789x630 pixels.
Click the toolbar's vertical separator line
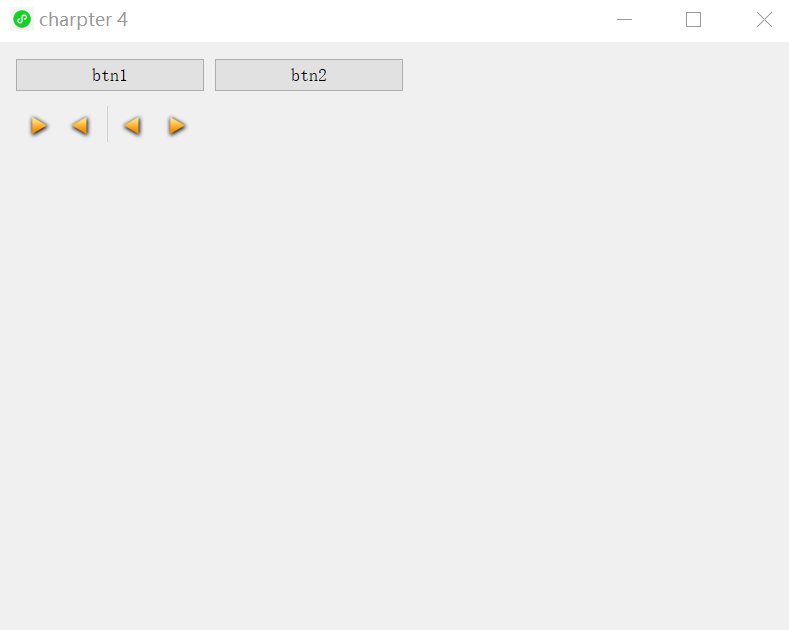108,124
